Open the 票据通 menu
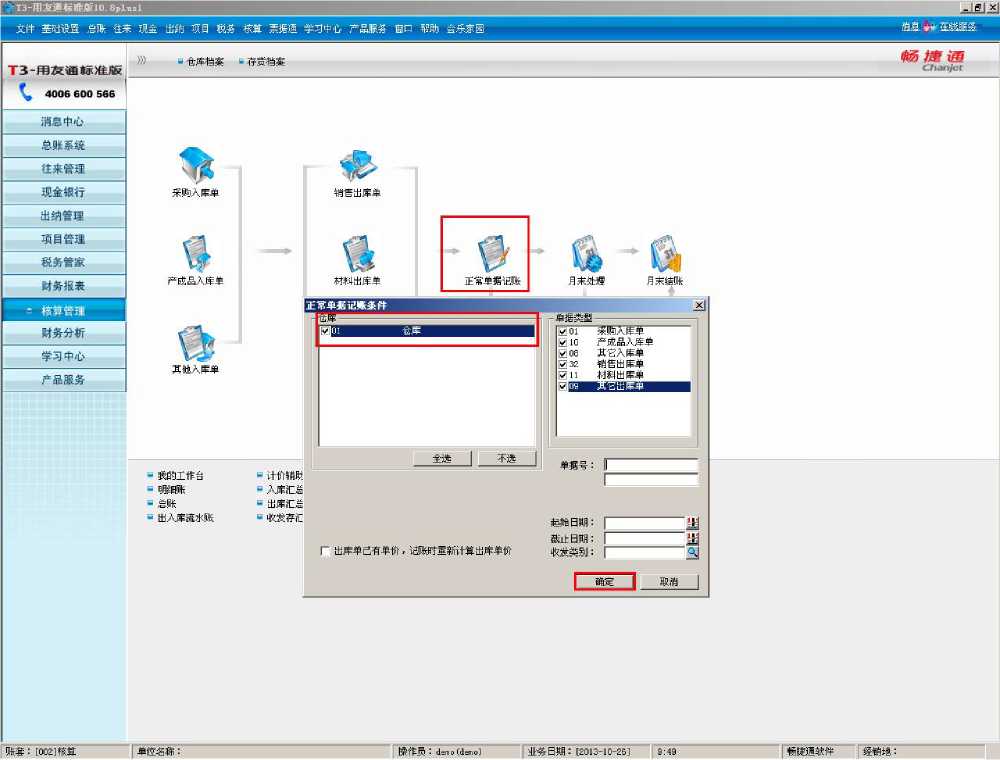The height and width of the screenshot is (760, 1000). [x=283, y=29]
